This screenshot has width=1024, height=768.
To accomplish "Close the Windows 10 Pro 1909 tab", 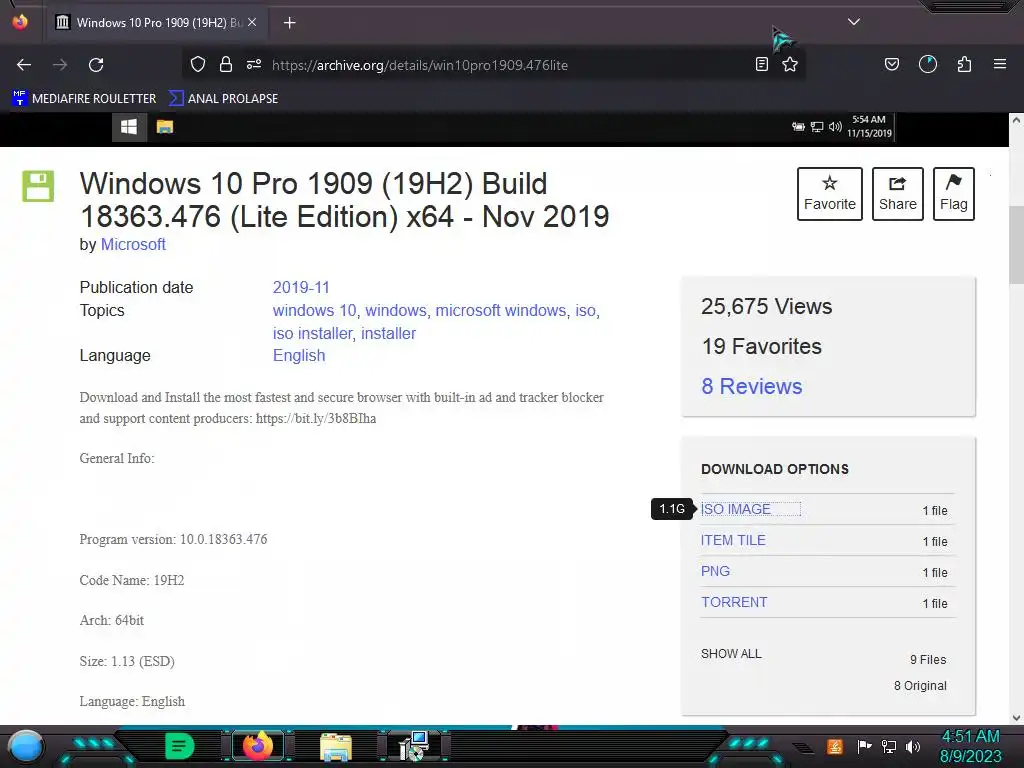I will click(252, 22).
